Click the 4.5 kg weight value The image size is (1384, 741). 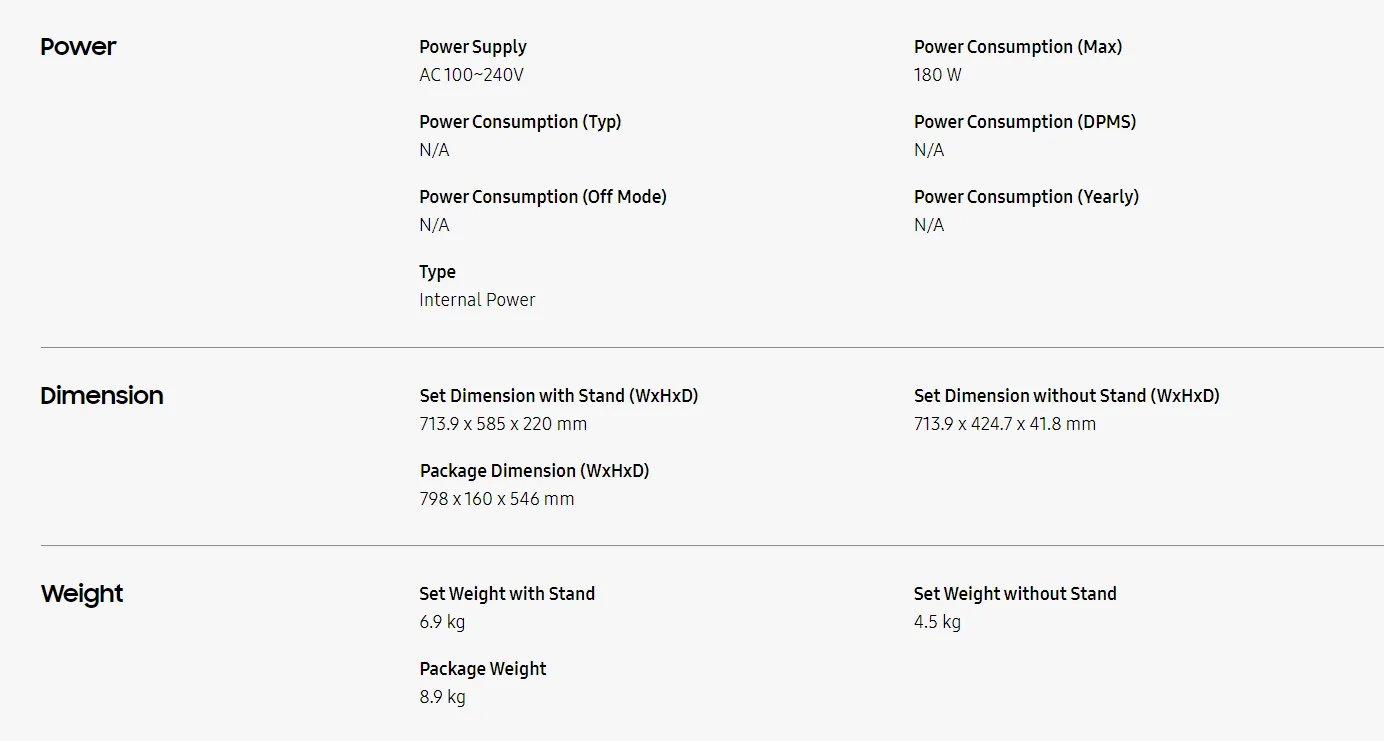pos(937,622)
